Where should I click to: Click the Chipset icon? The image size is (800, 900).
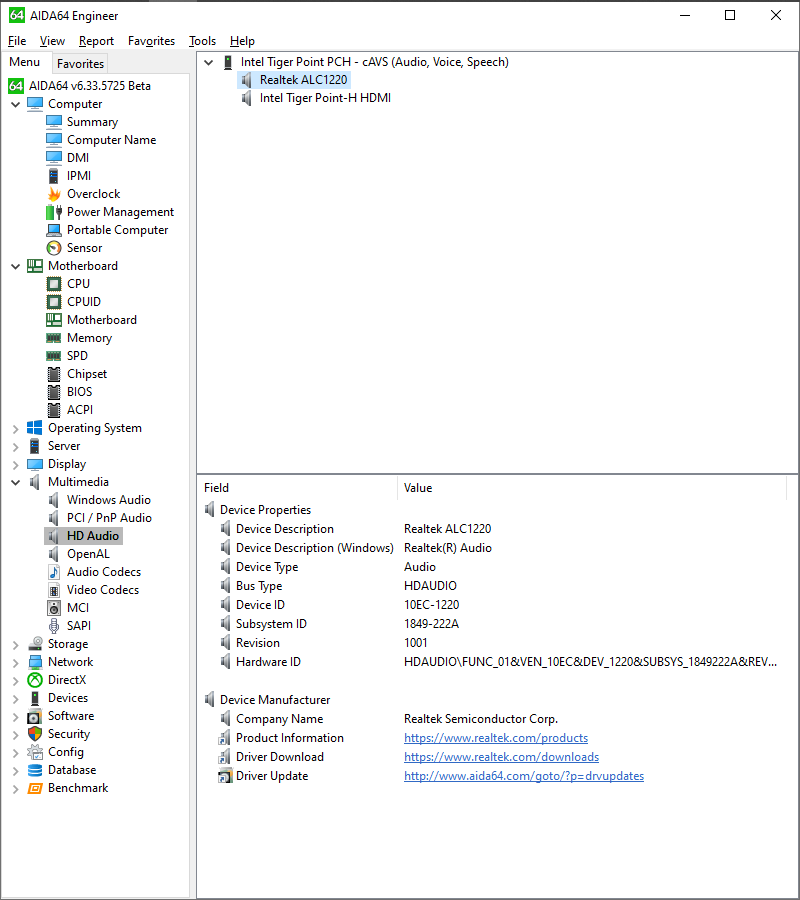(x=54, y=374)
